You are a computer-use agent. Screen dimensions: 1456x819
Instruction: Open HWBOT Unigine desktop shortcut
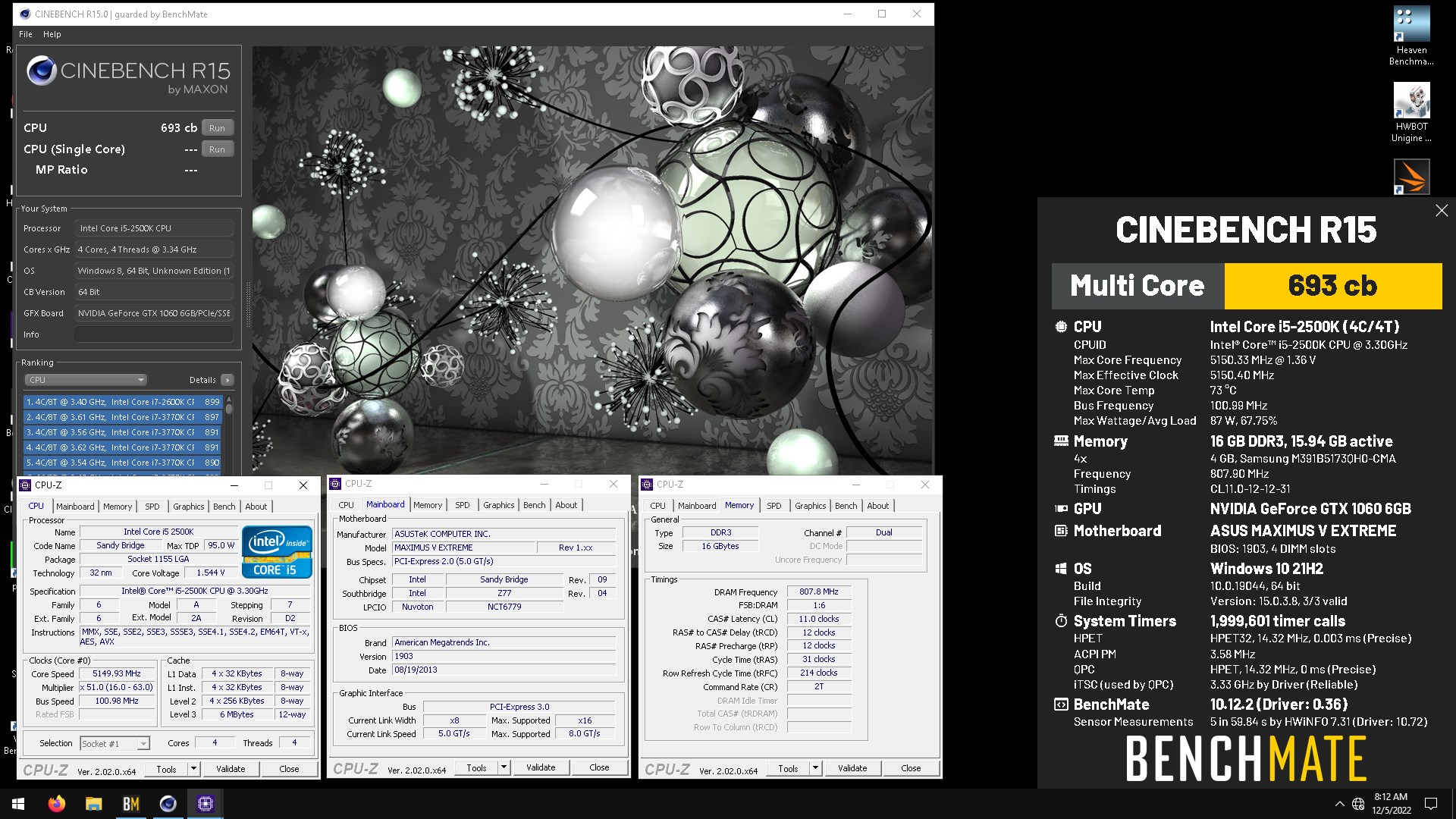[x=1411, y=112]
